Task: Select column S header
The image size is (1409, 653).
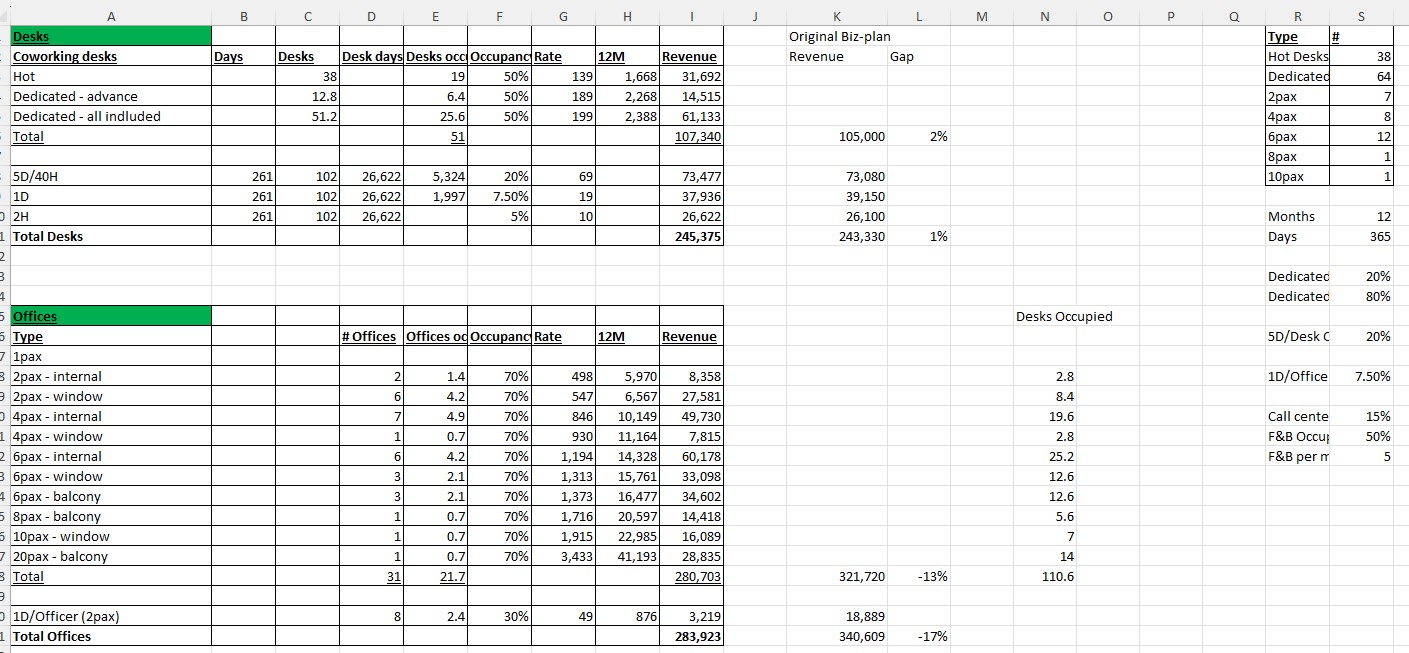Action: pyautogui.click(x=1362, y=16)
